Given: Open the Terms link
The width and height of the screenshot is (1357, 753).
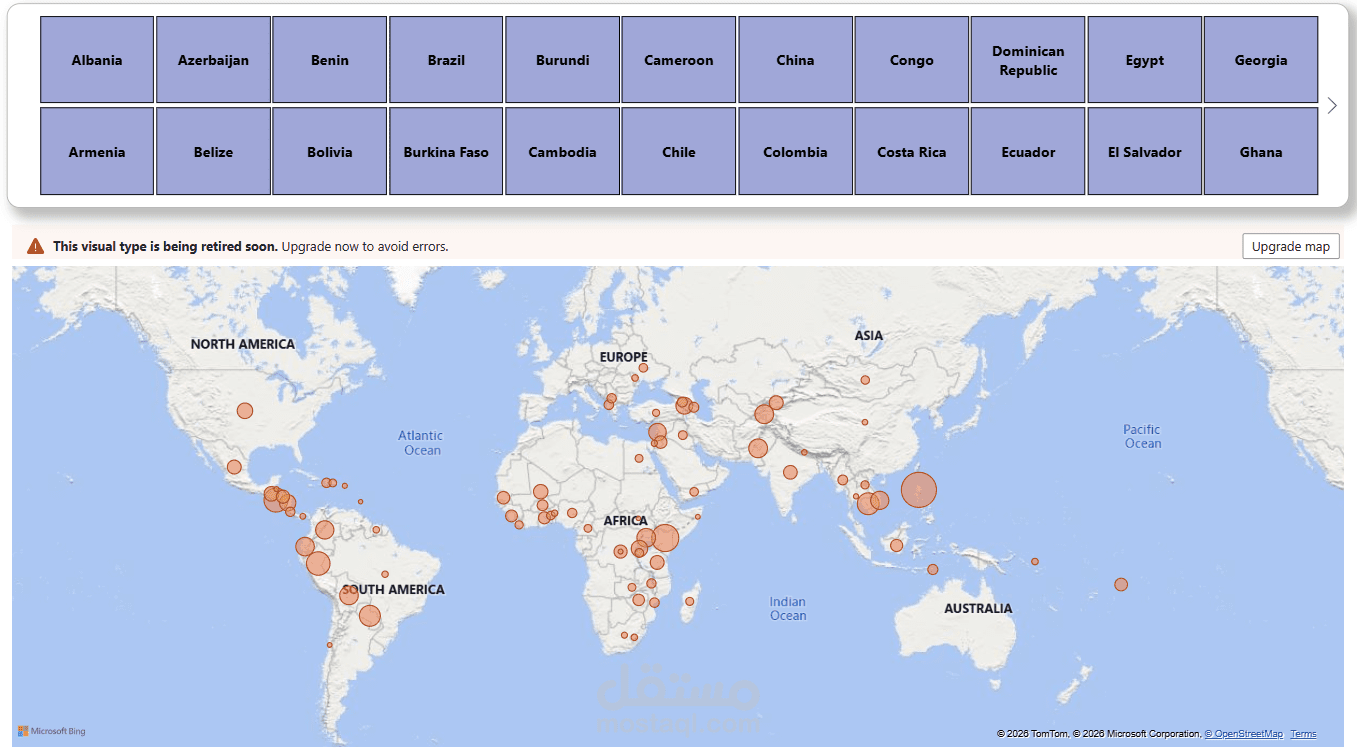Looking at the screenshot, I should click(x=1303, y=734).
